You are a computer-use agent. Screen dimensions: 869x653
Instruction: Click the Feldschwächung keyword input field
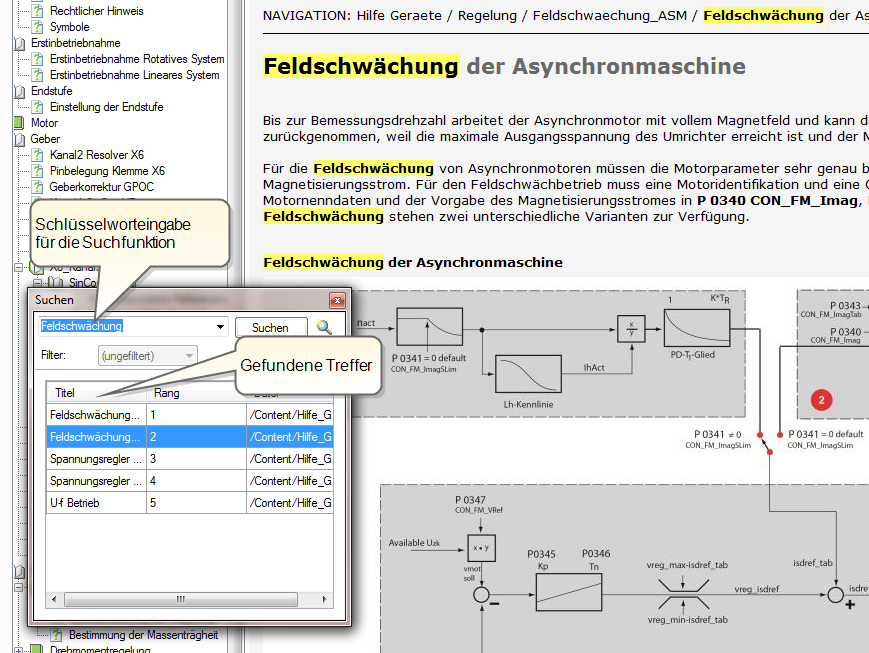(x=125, y=326)
